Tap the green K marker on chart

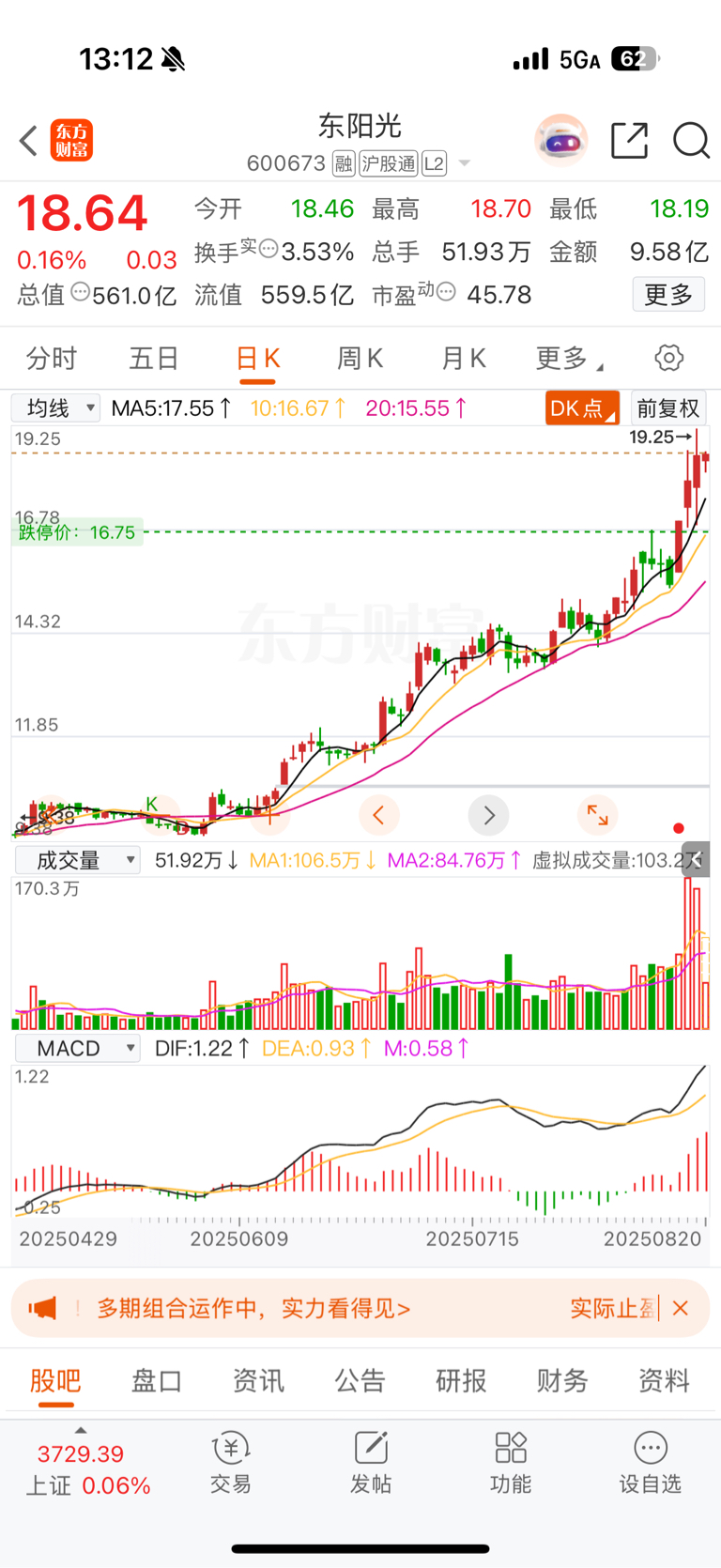coord(151,804)
